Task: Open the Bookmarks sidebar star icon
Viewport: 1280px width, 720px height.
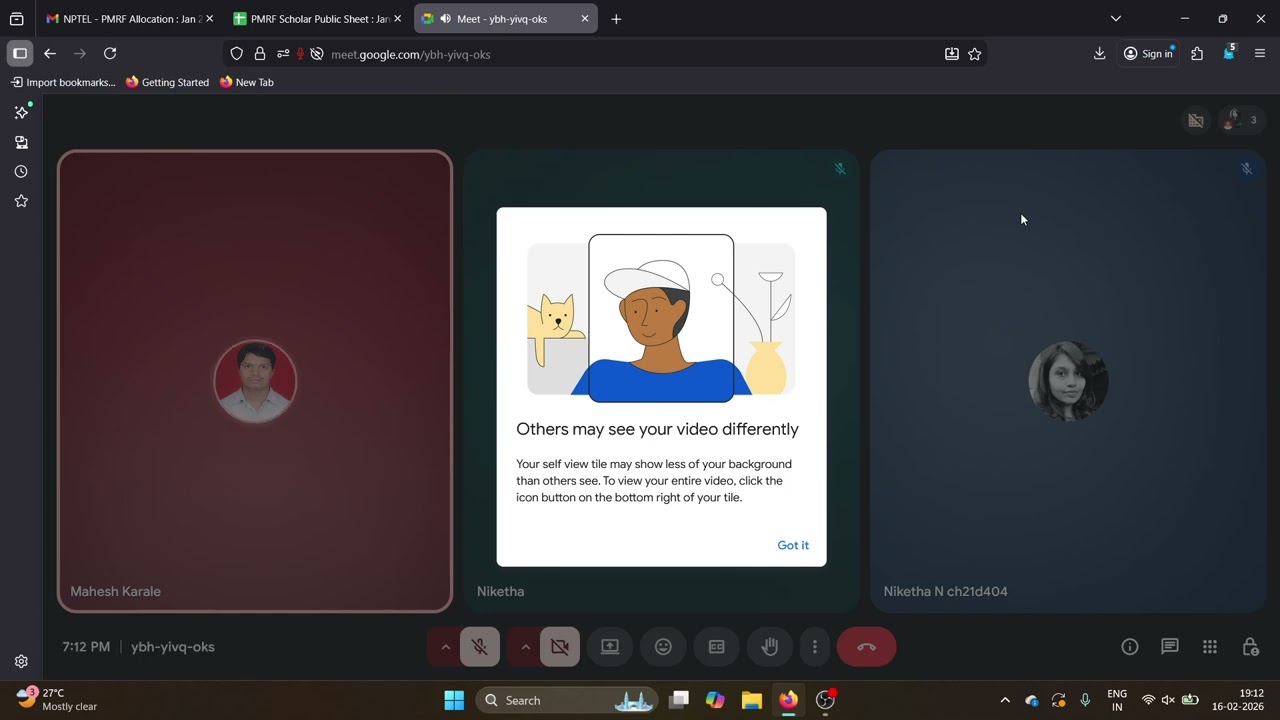Action: coord(21,201)
